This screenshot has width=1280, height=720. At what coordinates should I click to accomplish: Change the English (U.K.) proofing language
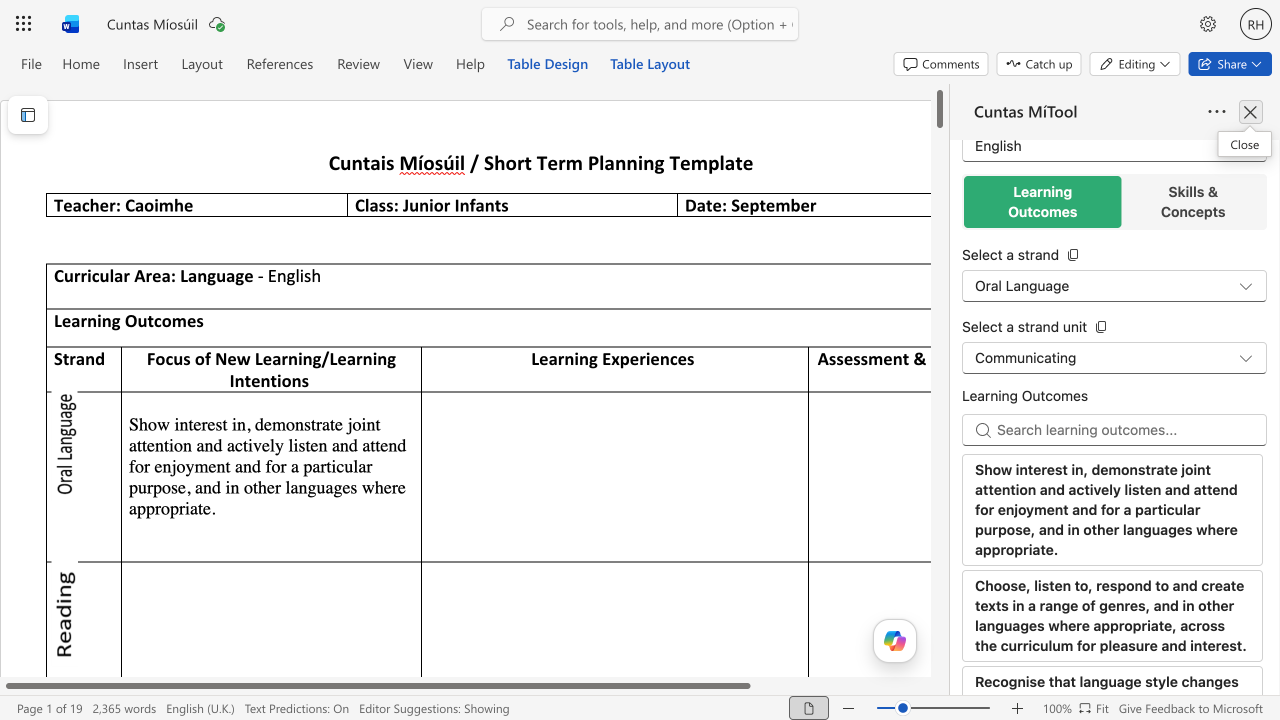[x=200, y=708]
